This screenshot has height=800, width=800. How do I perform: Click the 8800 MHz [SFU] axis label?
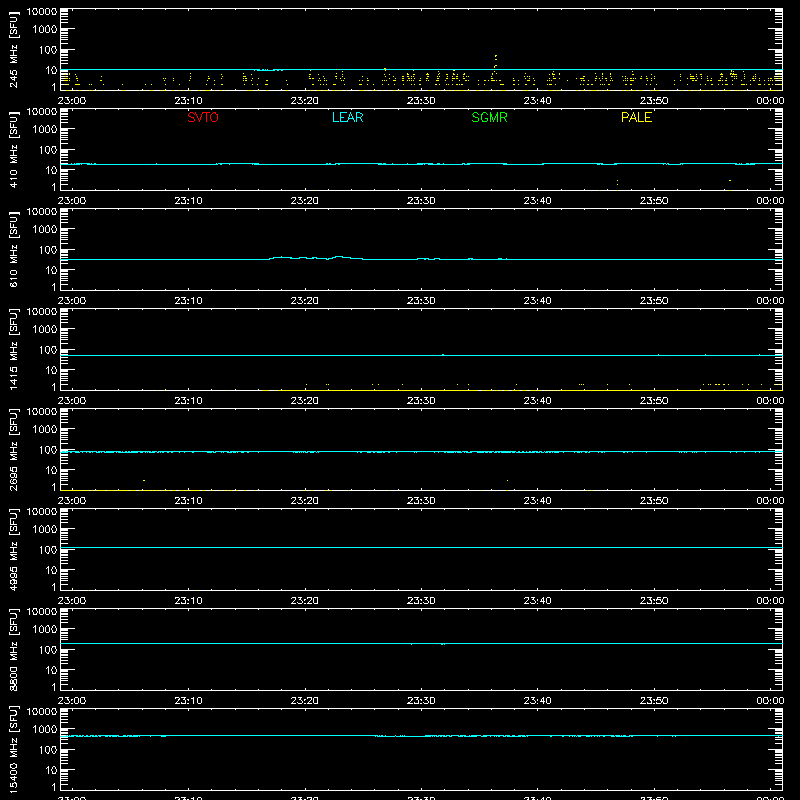coord(13,649)
